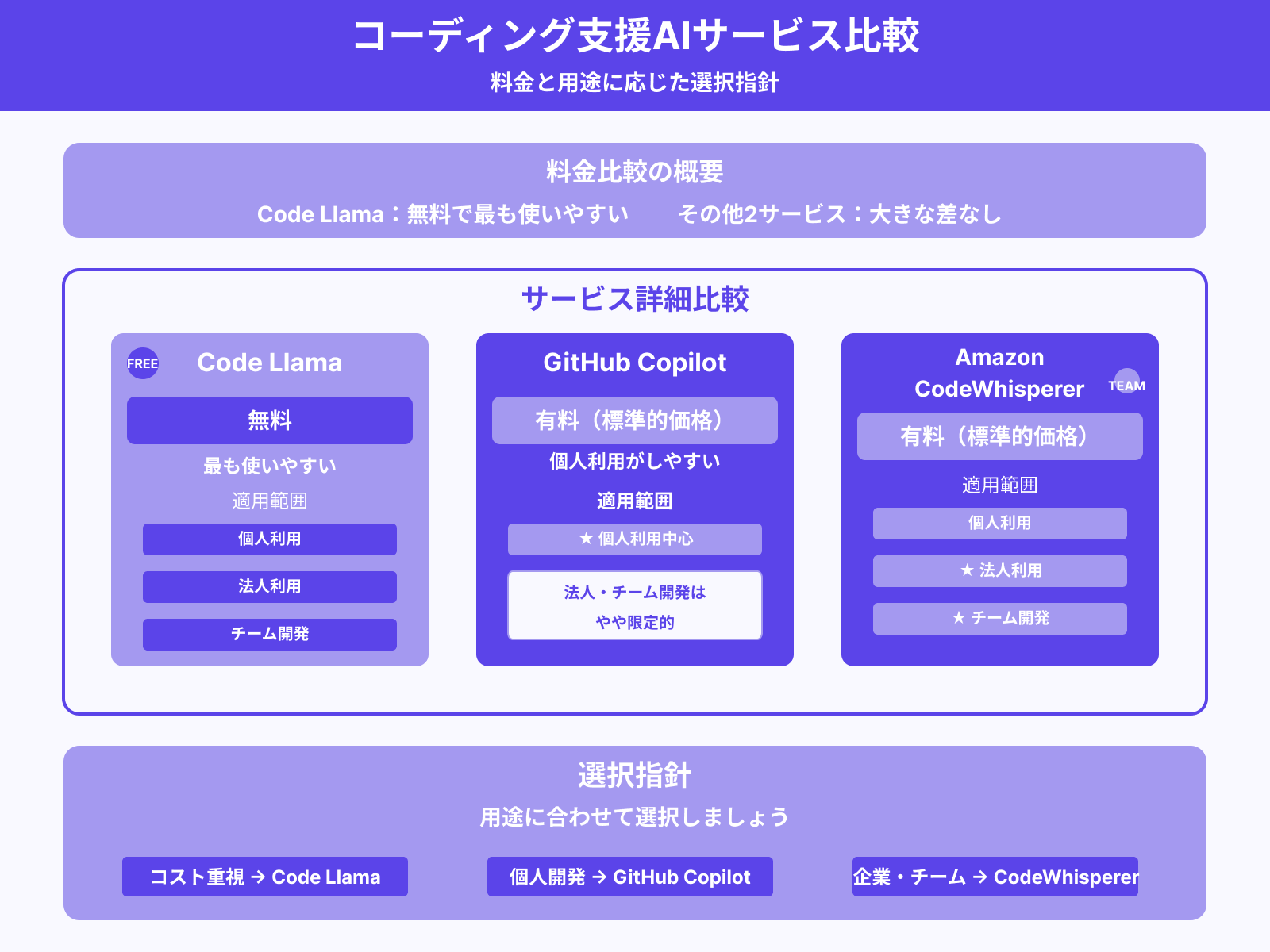Click the GitHub Copilot card title

[635, 363]
